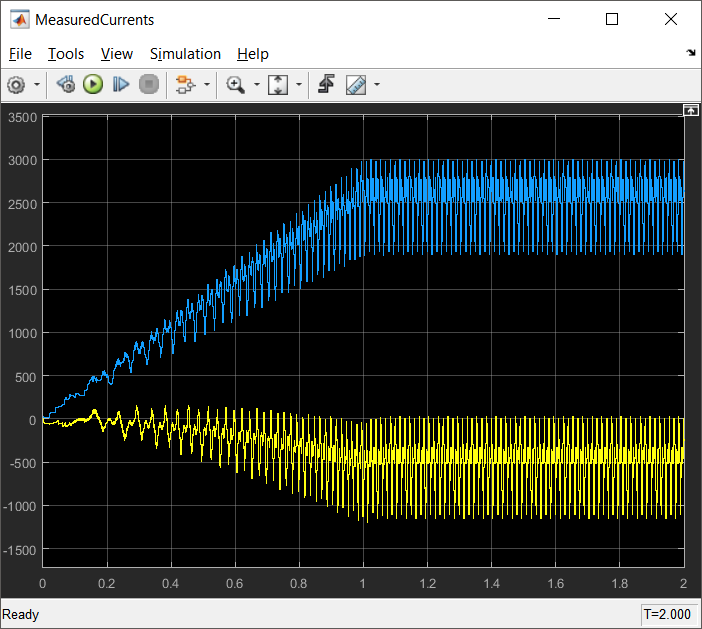Toggle the Cursor Measurements ruler icon
Screen dimensions: 702x629
pyautogui.click(x=356, y=85)
